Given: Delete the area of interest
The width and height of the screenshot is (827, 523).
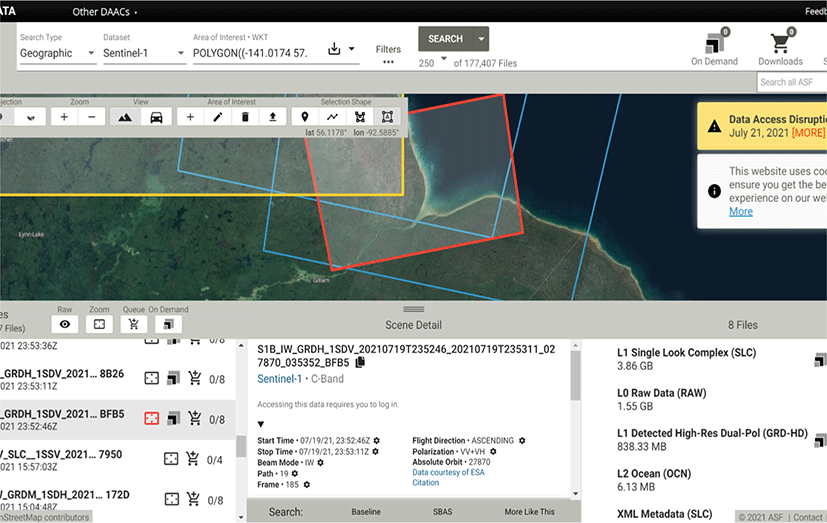Looking at the screenshot, I should (245, 117).
